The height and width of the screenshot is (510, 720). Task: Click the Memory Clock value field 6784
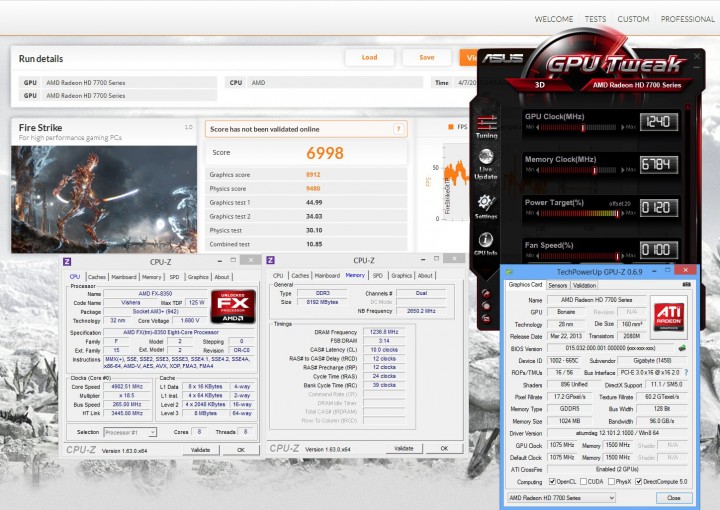pyautogui.click(x=659, y=164)
